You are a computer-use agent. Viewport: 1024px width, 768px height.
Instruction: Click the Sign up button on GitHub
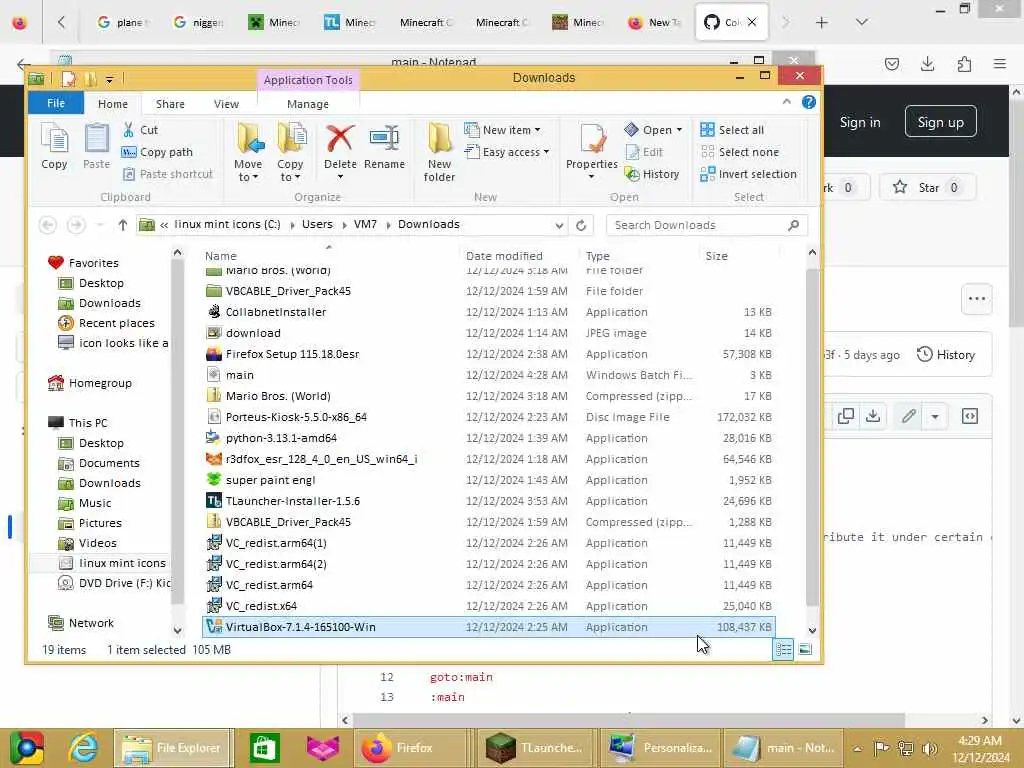(x=940, y=121)
